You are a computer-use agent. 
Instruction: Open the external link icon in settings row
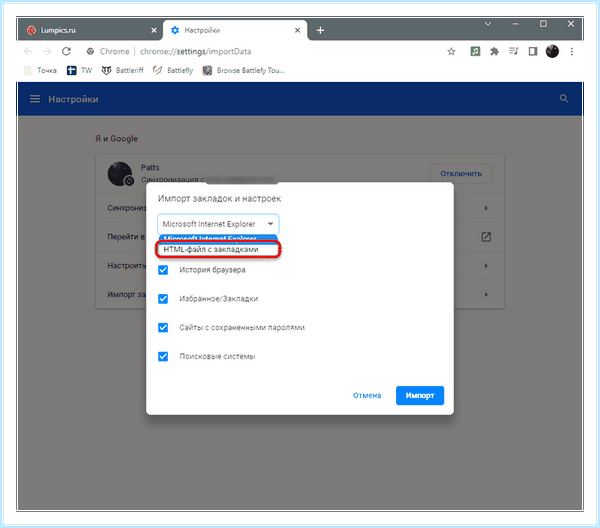[486, 237]
